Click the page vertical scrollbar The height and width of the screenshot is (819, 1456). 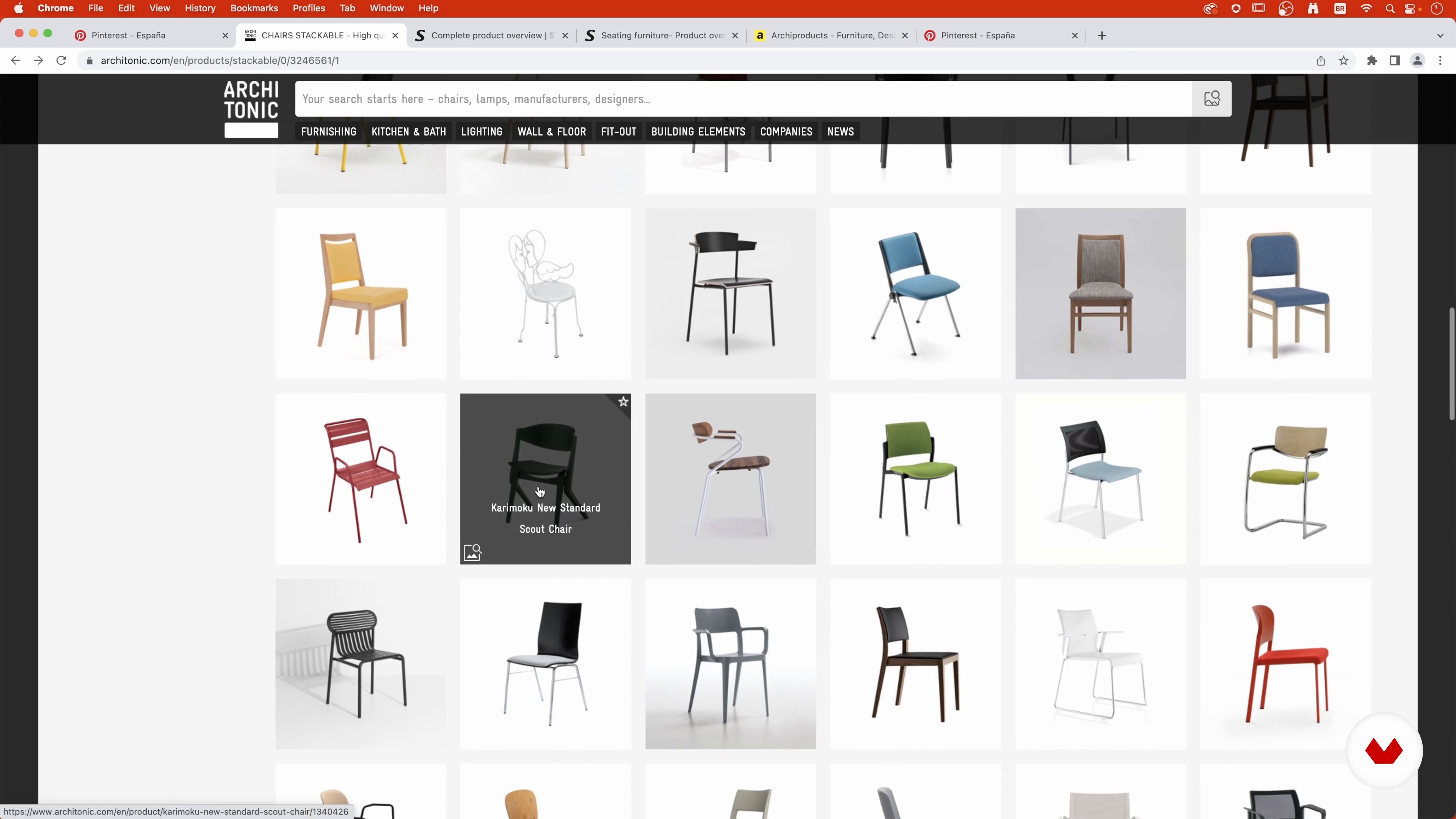(1451, 364)
